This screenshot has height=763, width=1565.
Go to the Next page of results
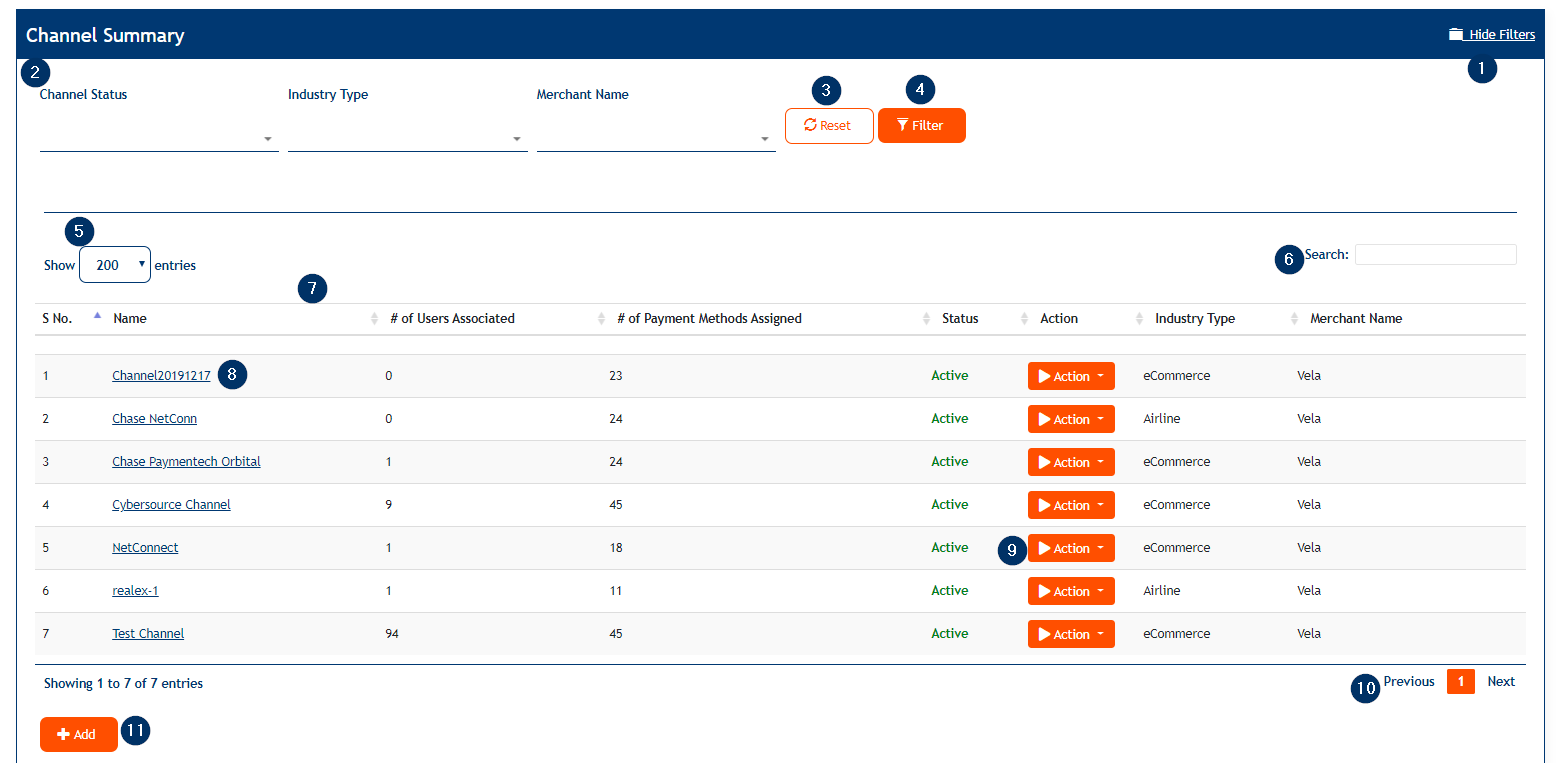[x=1500, y=682]
